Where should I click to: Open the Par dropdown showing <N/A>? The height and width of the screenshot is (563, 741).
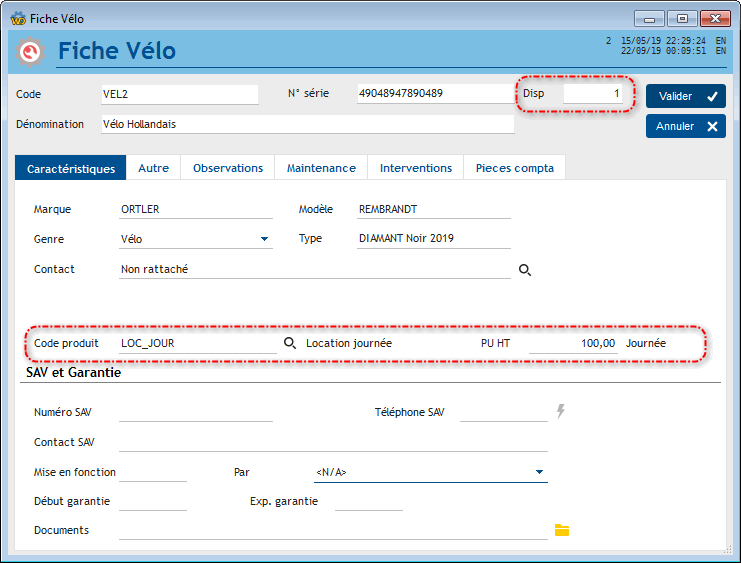[539, 472]
